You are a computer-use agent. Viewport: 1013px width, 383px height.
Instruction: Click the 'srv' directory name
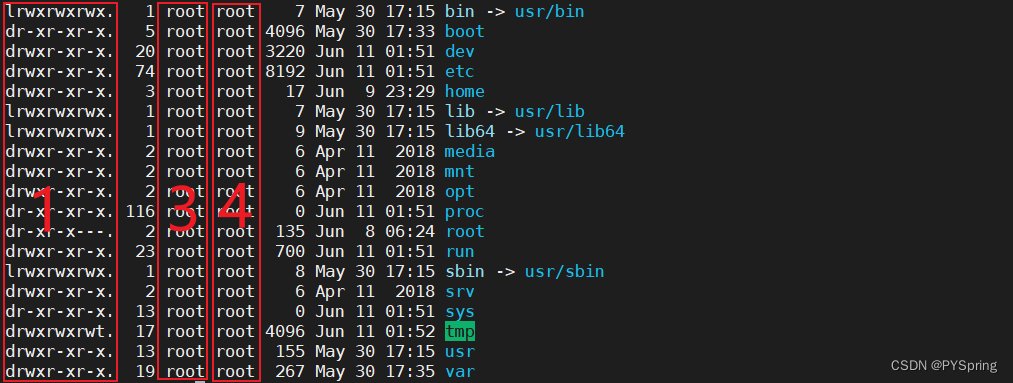pyautogui.click(x=459, y=291)
